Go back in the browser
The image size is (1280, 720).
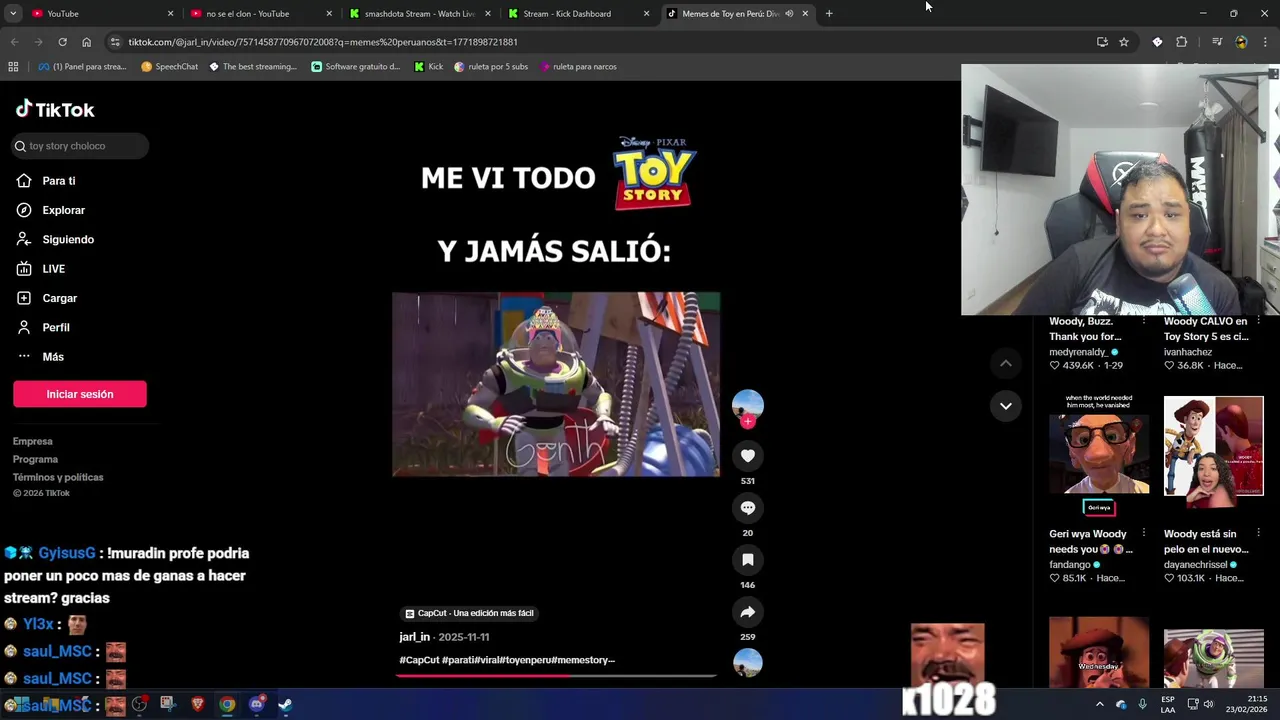[x=14, y=42]
